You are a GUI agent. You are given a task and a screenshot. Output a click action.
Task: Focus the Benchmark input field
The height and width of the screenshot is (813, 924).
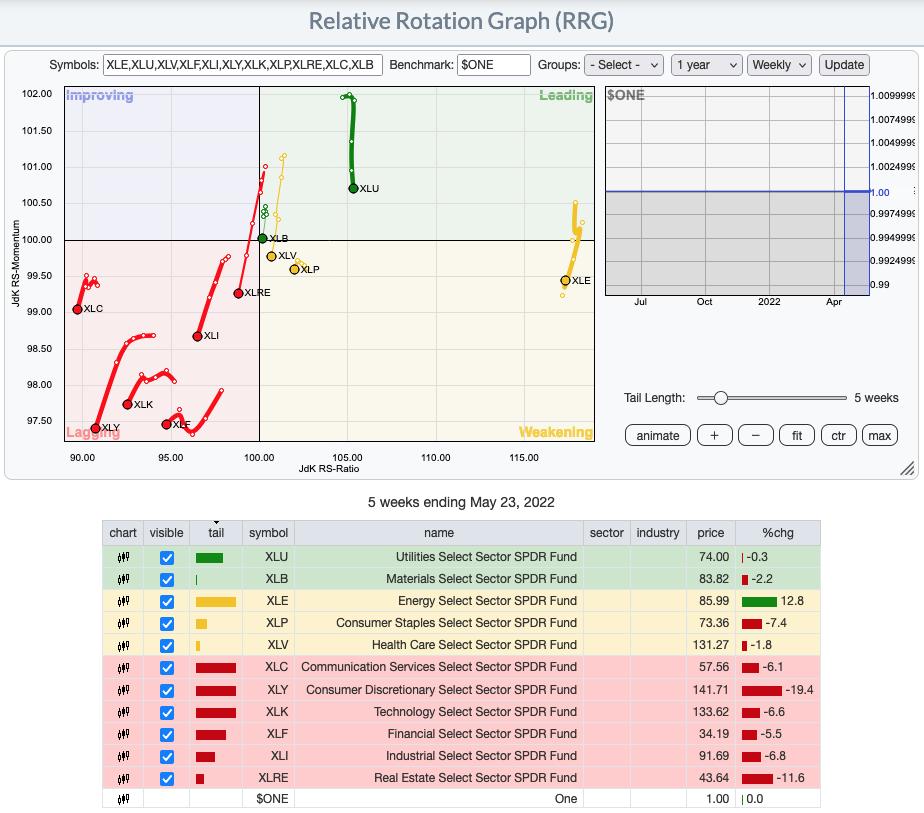494,65
